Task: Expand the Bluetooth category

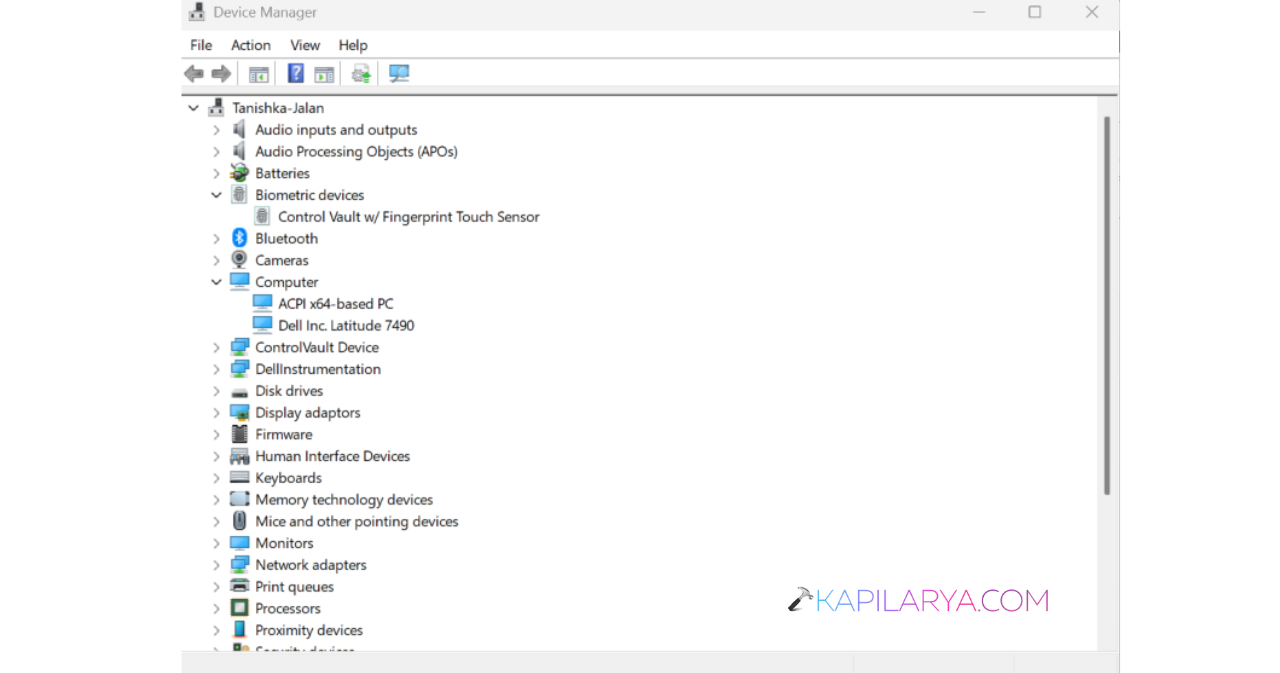Action: click(x=216, y=239)
